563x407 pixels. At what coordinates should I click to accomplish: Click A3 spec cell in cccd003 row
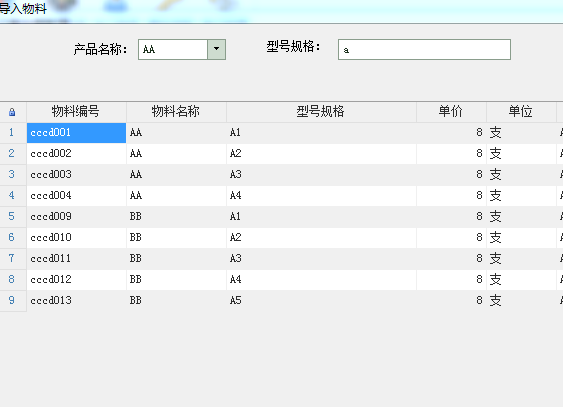[x=321, y=175]
